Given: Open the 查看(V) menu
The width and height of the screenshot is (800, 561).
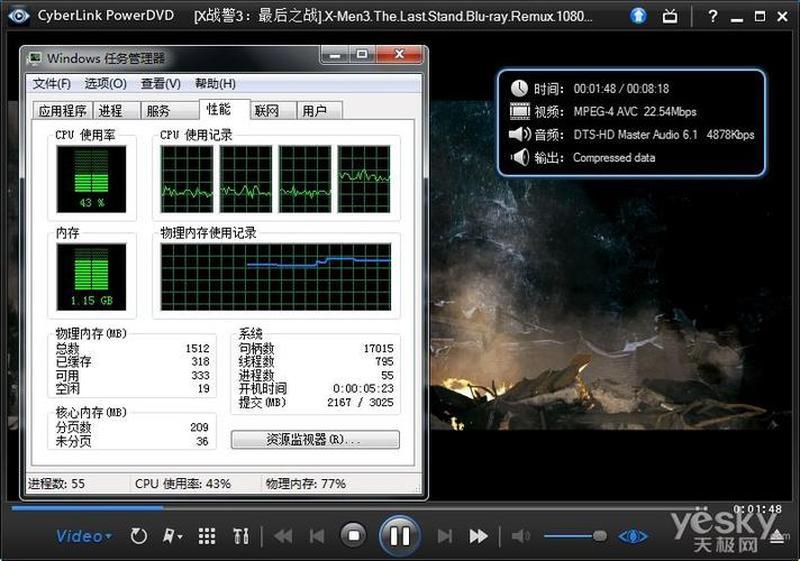Looking at the screenshot, I should 161,84.
